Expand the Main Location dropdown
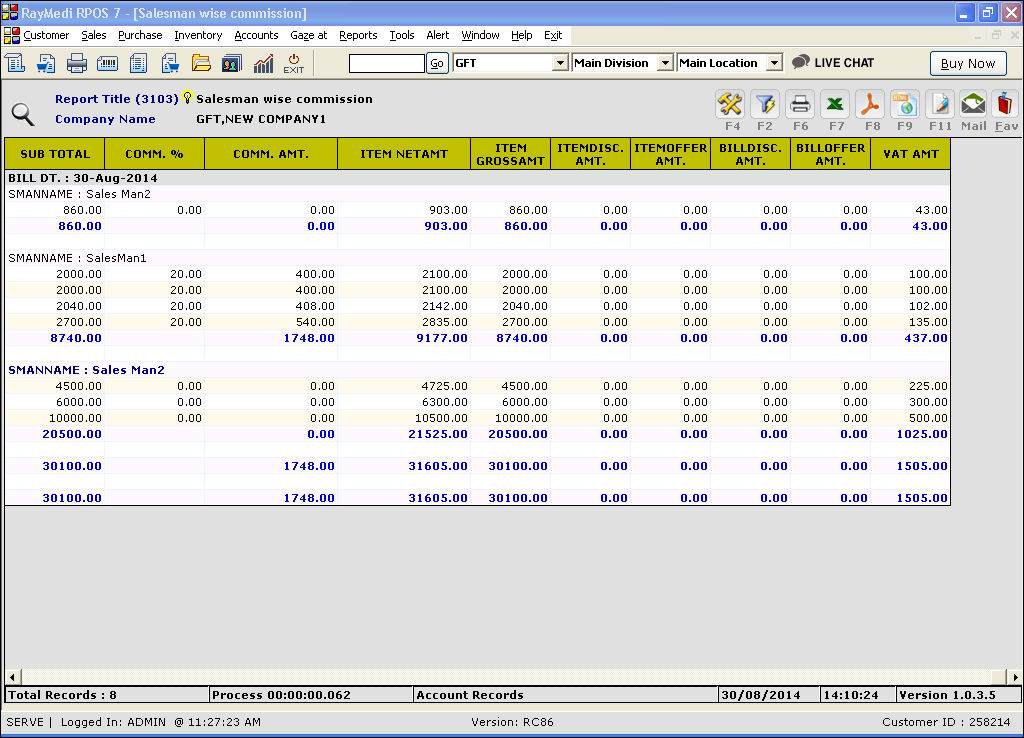 [x=773, y=63]
